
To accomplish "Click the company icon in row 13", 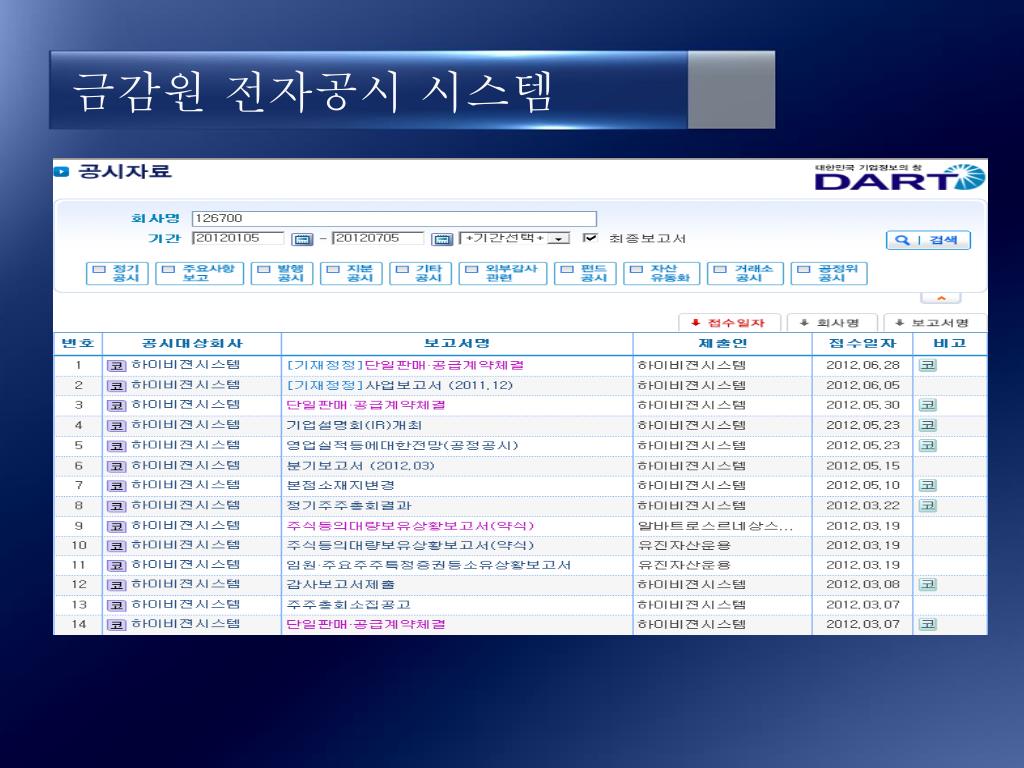I will [116, 606].
